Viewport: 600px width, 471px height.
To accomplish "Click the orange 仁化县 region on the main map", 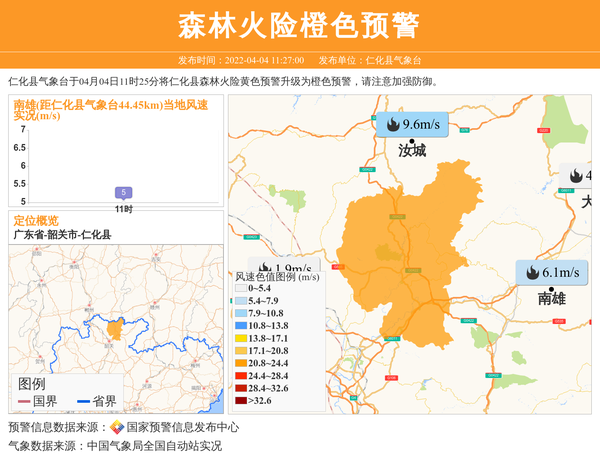I will tap(400, 260).
